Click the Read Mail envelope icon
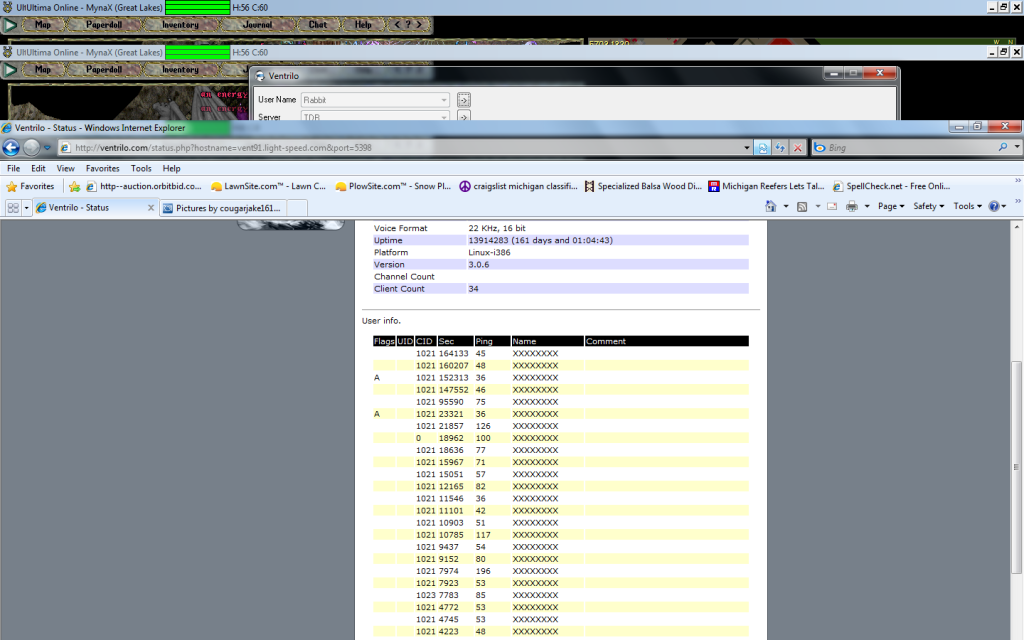Screen dimensions: 1024x640 (832, 206)
